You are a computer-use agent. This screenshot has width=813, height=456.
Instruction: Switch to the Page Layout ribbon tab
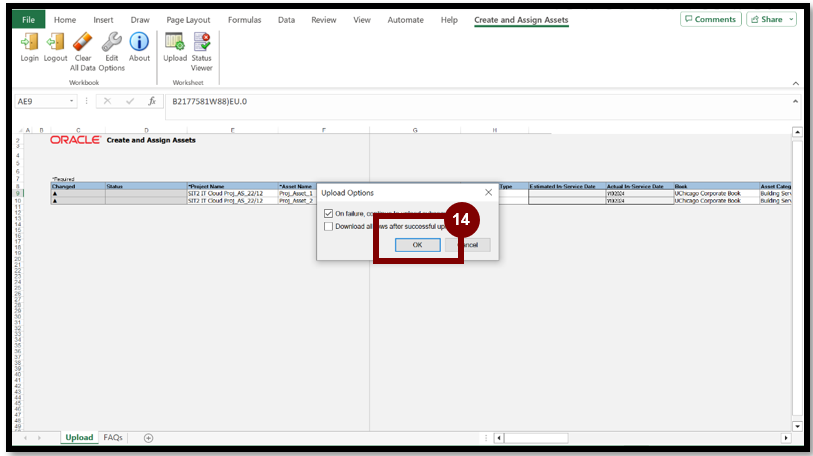[x=188, y=20]
